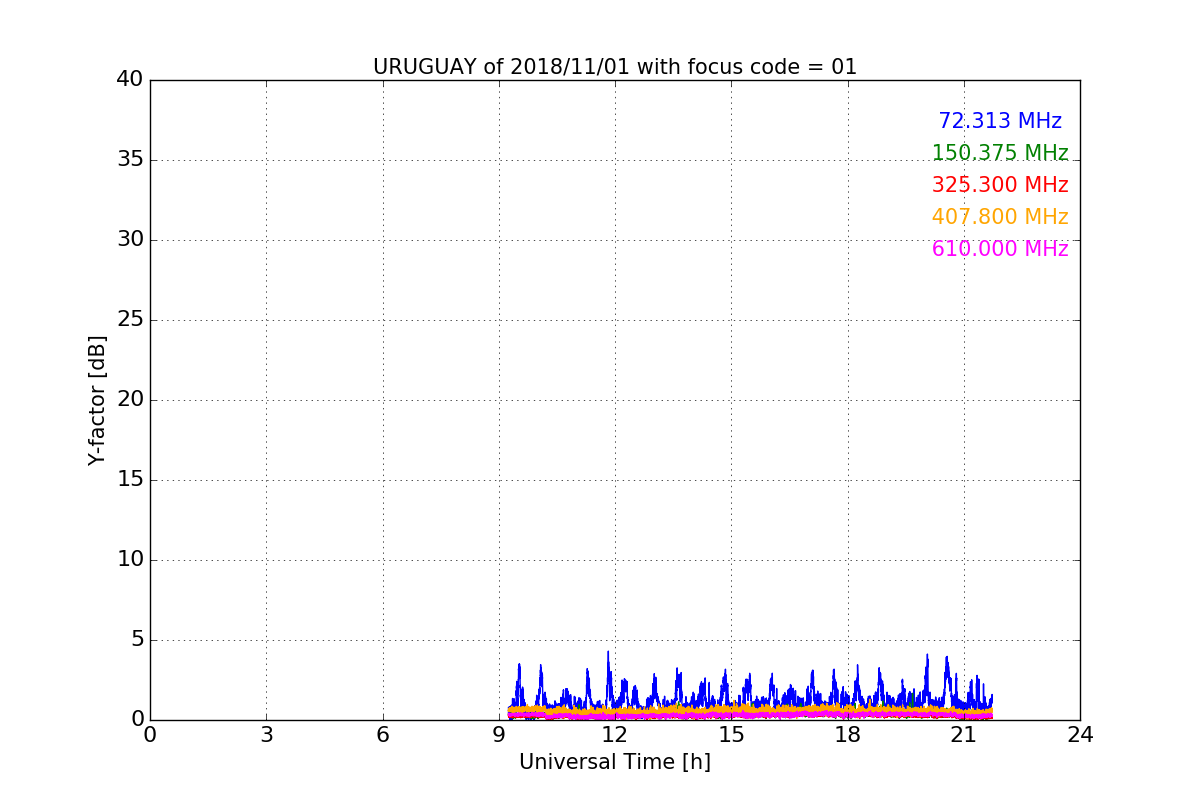Click x-axis tick label 3
This screenshot has width=1200, height=800.
coord(266,735)
